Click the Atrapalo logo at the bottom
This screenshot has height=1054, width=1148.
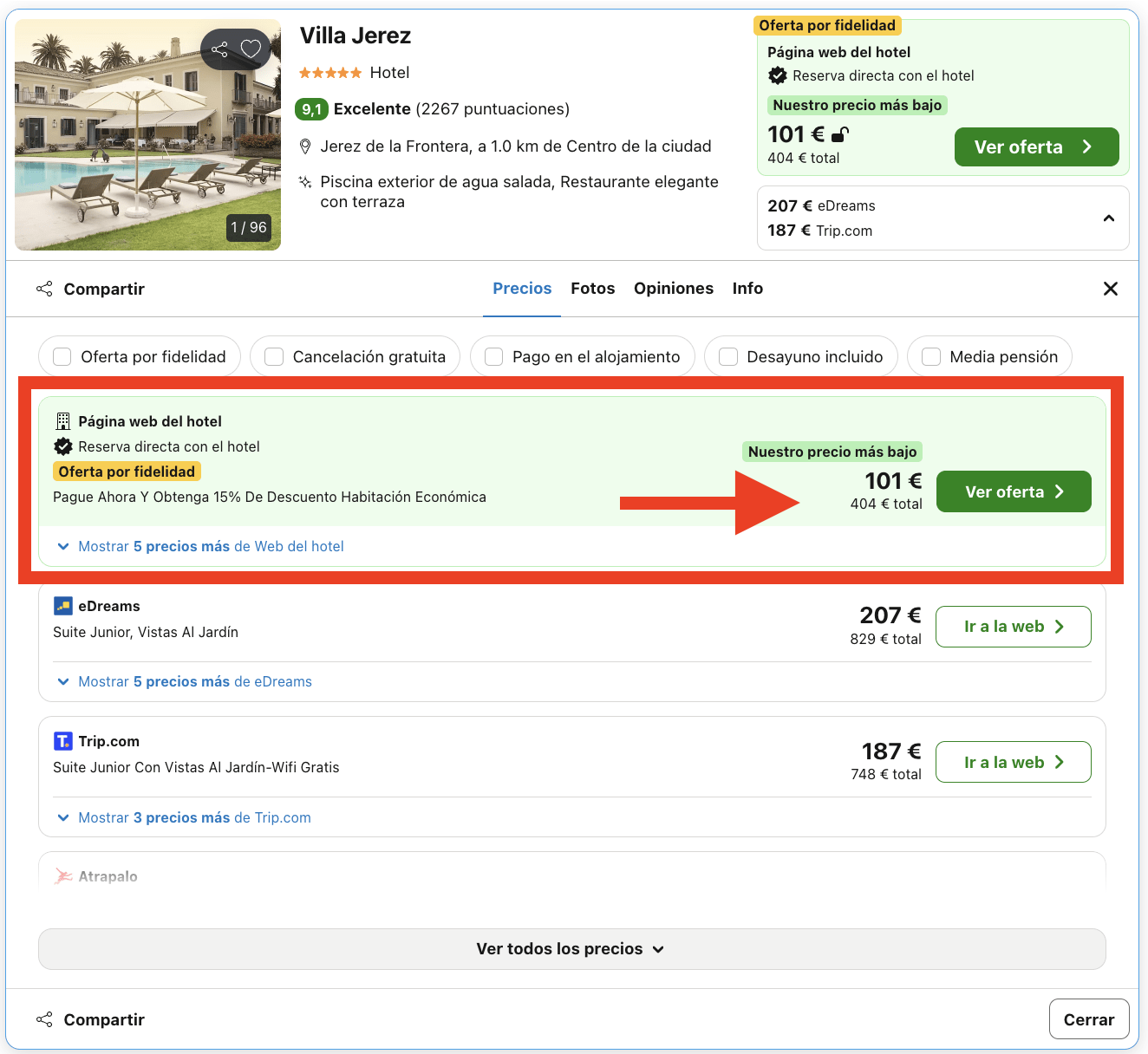(x=64, y=875)
